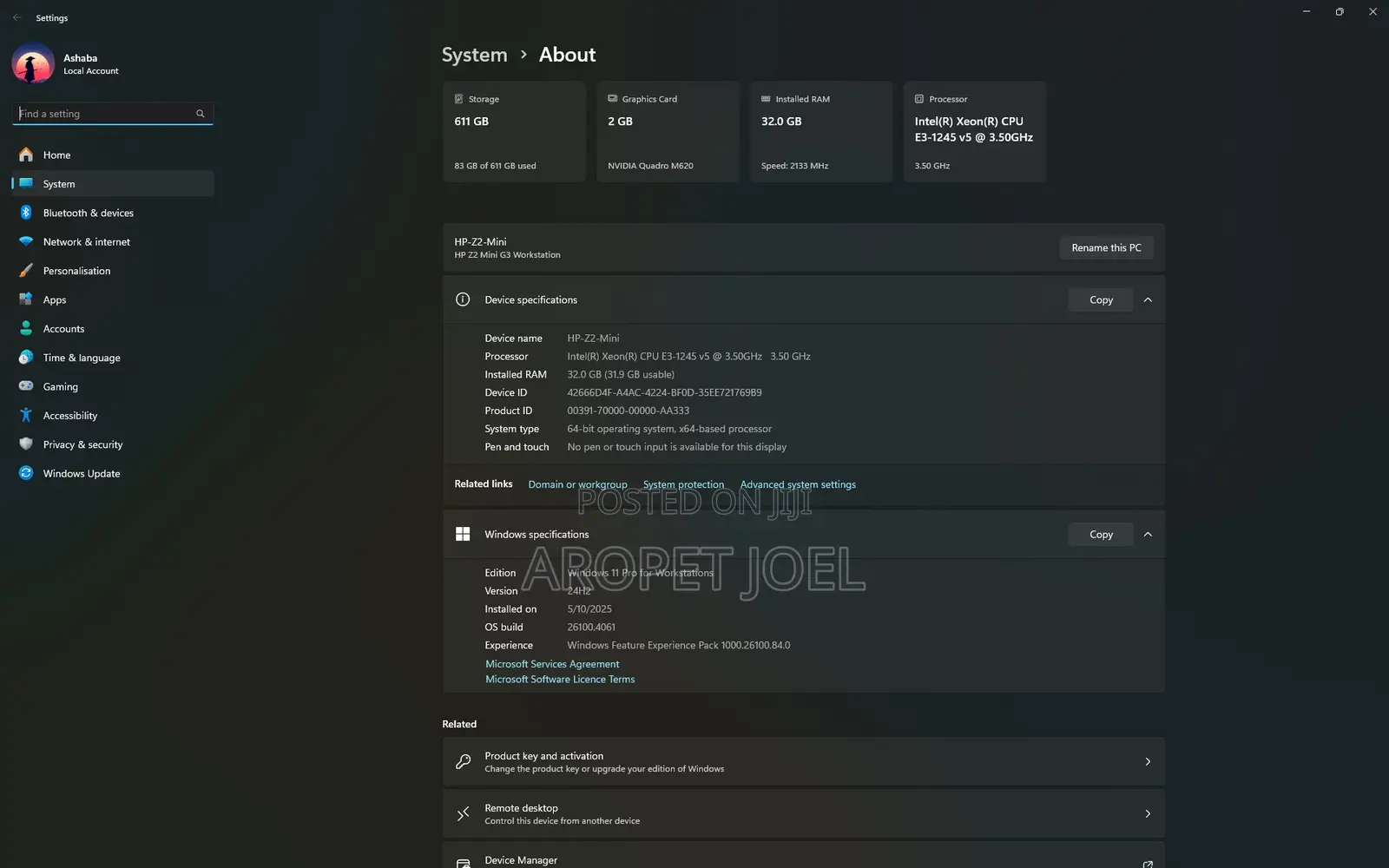
Task: Click the Installed on date 5/10/2025
Action: pyautogui.click(x=589, y=609)
